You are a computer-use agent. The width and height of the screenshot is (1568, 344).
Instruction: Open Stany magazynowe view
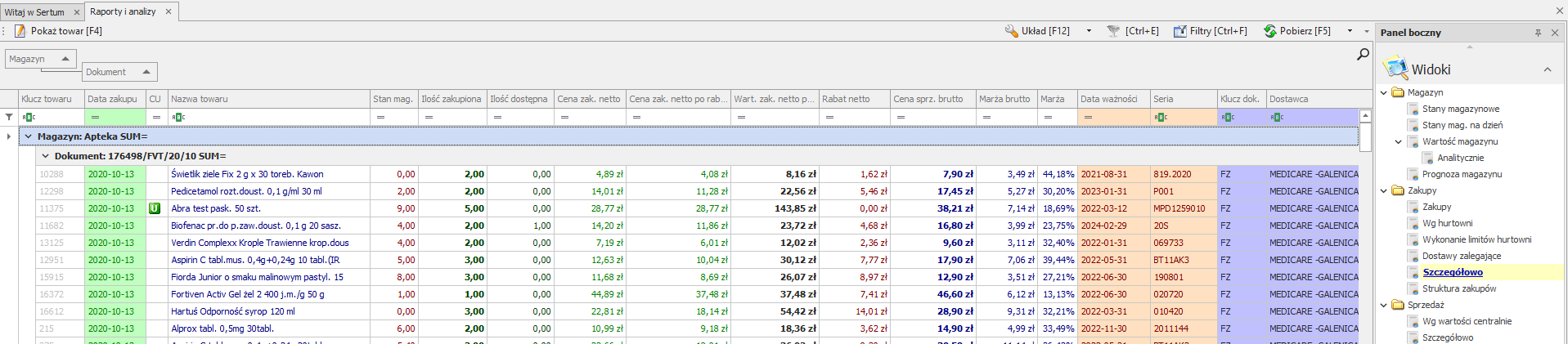pyautogui.click(x=1460, y=109)
